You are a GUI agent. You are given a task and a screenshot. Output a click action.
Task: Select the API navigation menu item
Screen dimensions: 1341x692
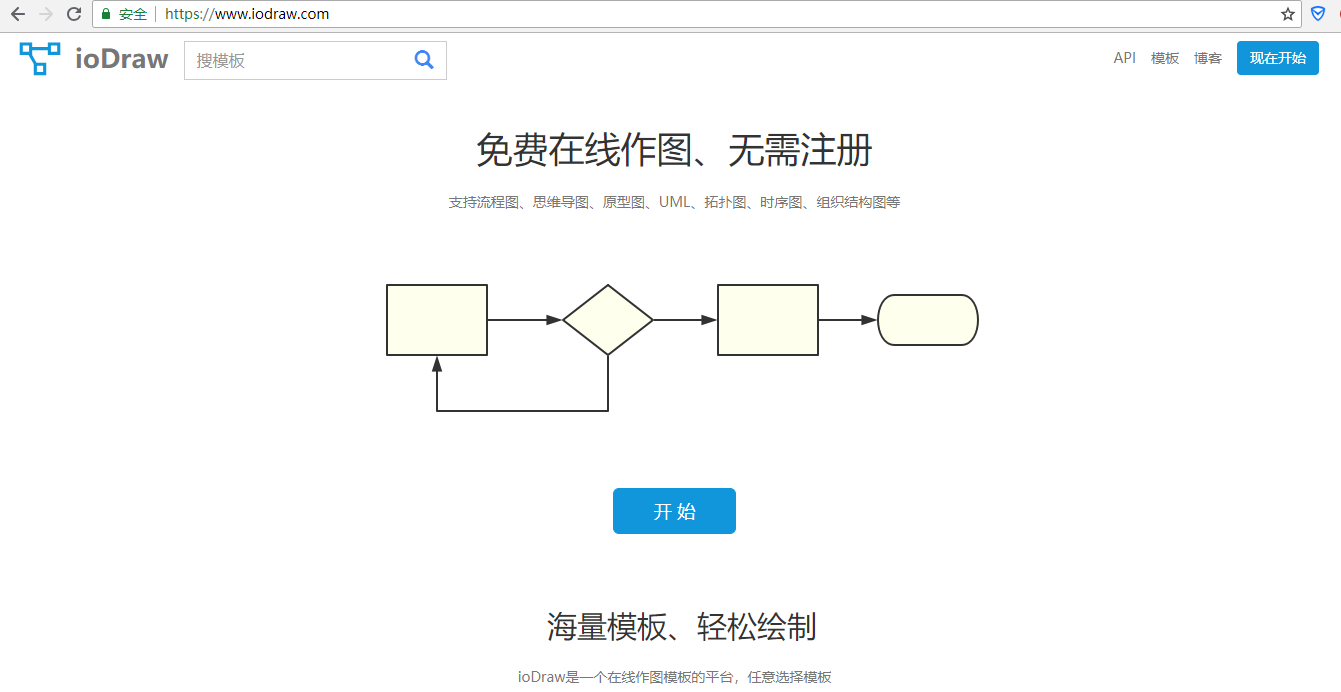(x=1124, y=58)
